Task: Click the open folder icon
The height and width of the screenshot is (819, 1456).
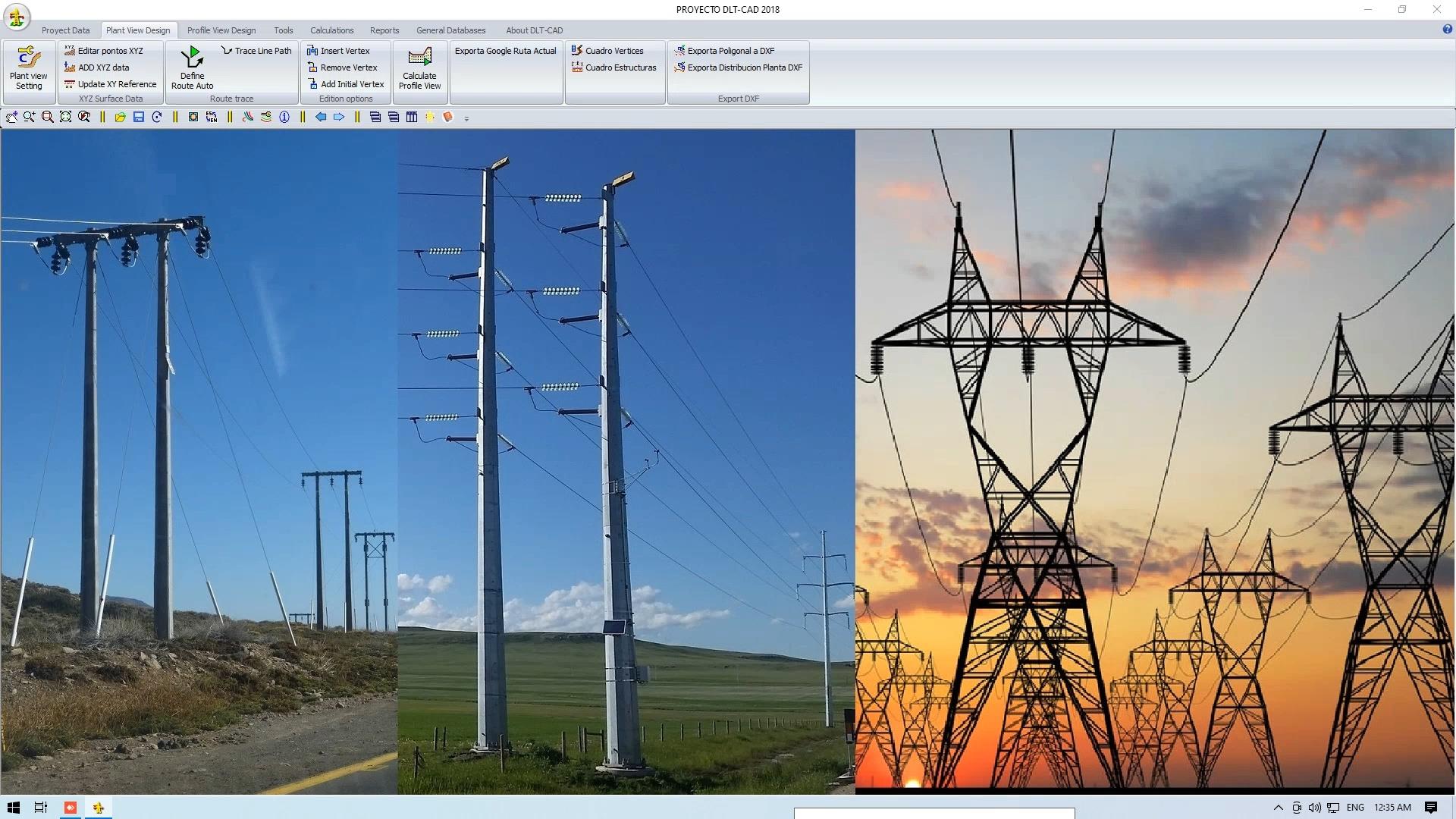Action: pyautogui.click(x=120, y=117)
